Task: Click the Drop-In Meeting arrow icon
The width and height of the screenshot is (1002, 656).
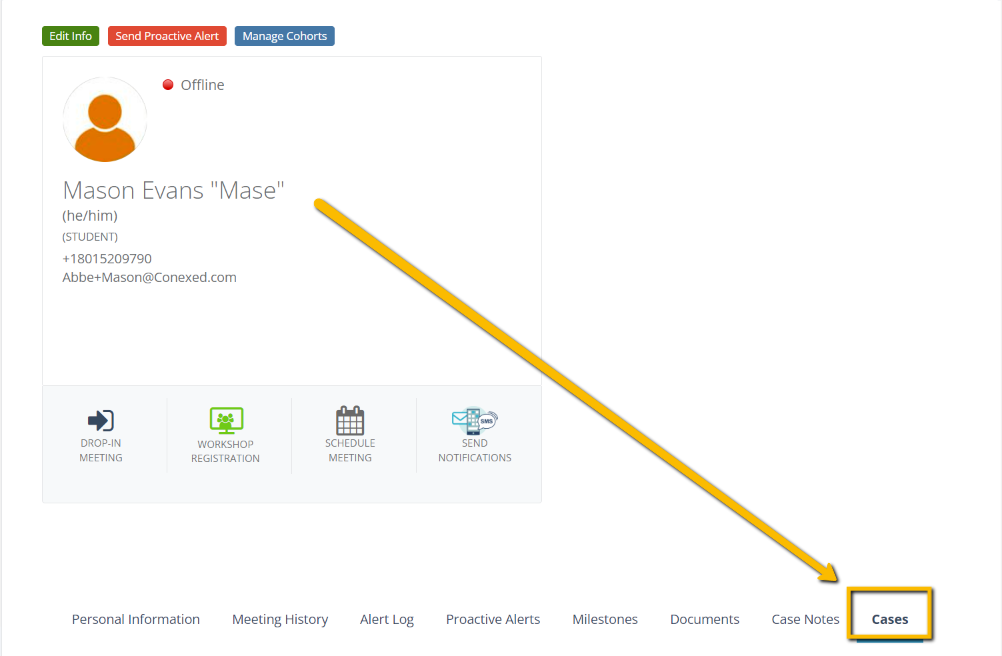Action: click(101, 420)
